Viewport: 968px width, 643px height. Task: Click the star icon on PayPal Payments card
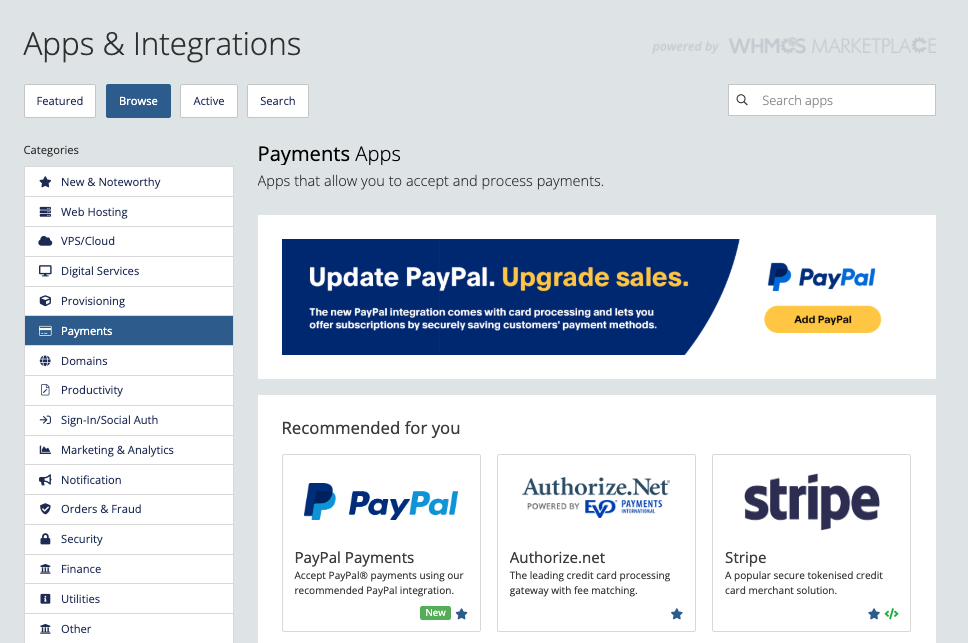[x=462, y=613]
